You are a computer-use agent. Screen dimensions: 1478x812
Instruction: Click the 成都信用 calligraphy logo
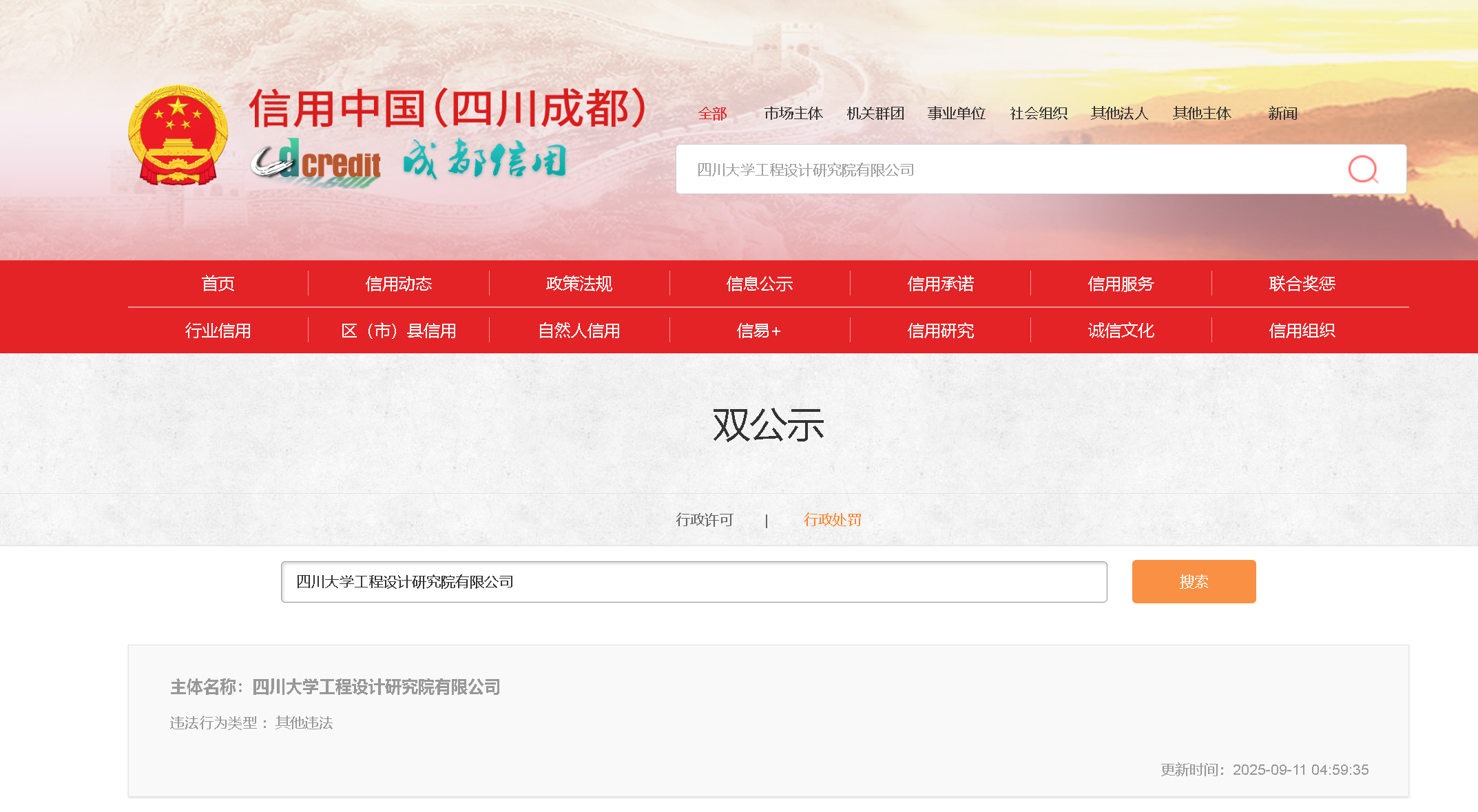[485, 159]
